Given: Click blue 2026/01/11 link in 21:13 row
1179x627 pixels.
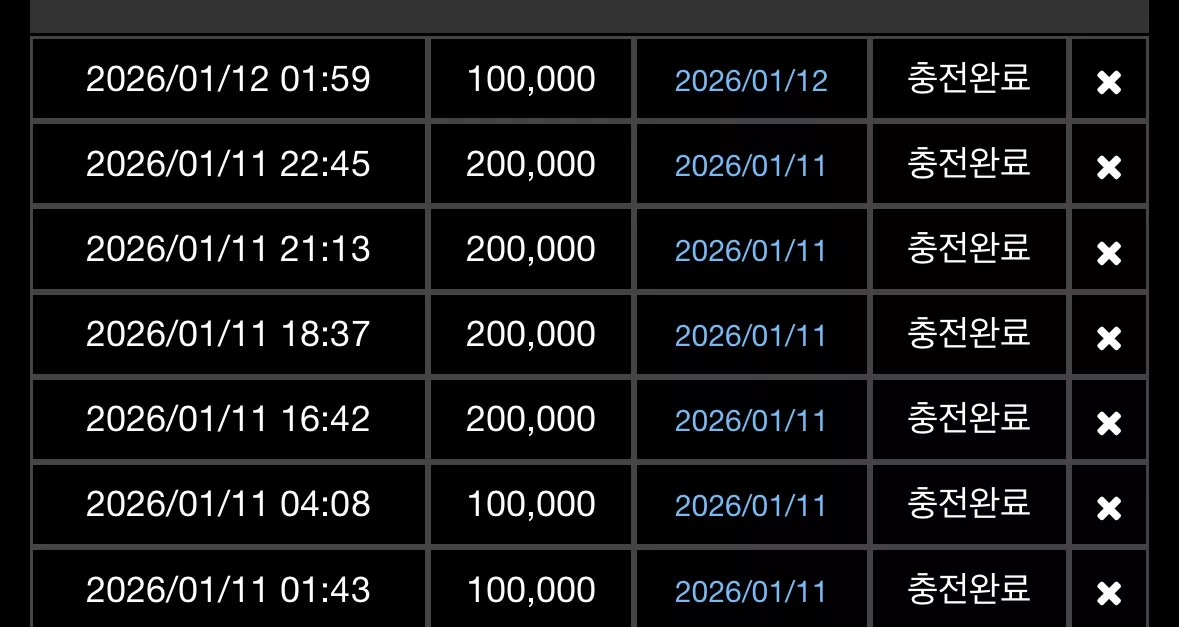Looking at the screenshot, I should pos(751,251).
